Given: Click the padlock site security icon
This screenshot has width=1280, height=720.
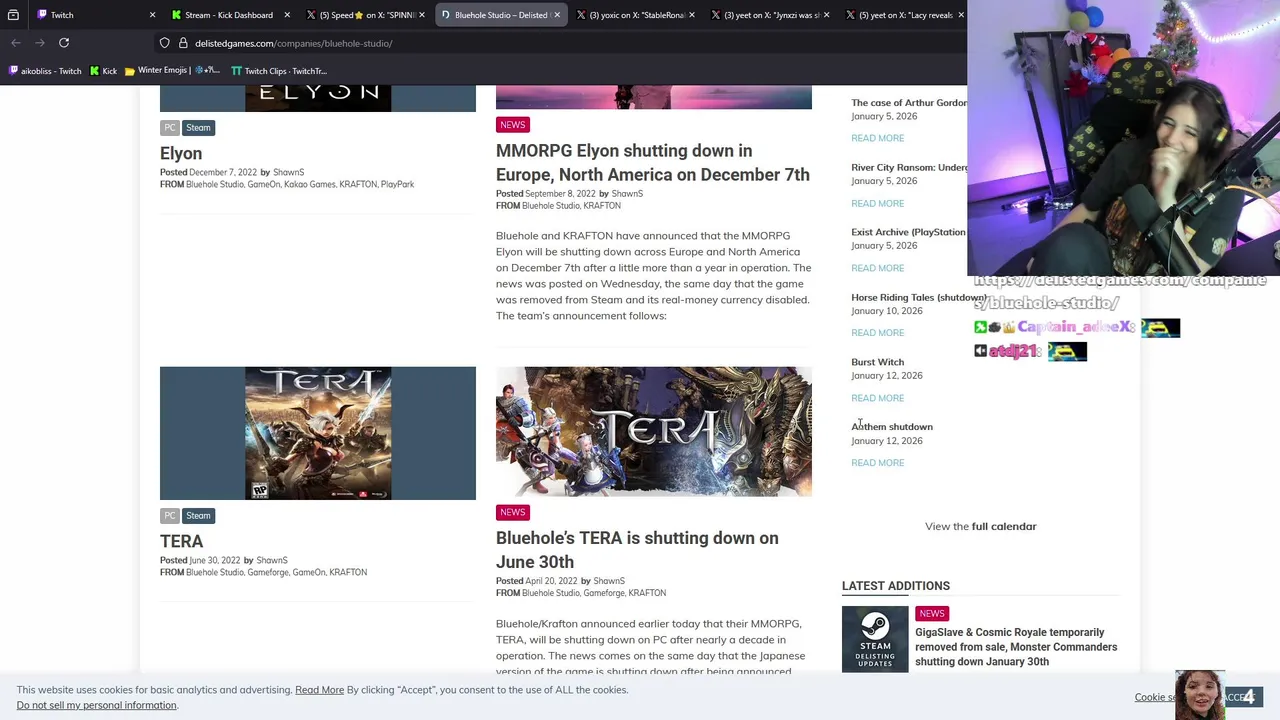Looking at the screenshot, I should 183,43.
